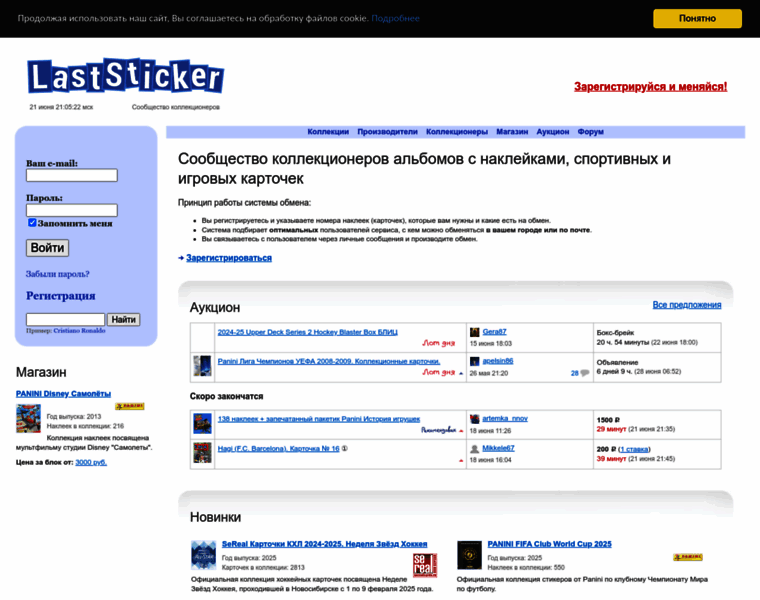Click artemka_nnov user avatar icon
This screenshot has height=600, width=760.
tap(475, 419)
